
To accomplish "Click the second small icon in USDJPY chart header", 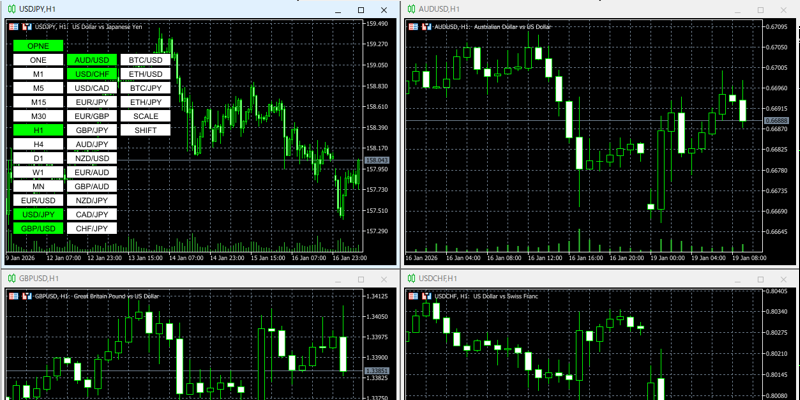I will pyautogui.click(x=27, y=27).
